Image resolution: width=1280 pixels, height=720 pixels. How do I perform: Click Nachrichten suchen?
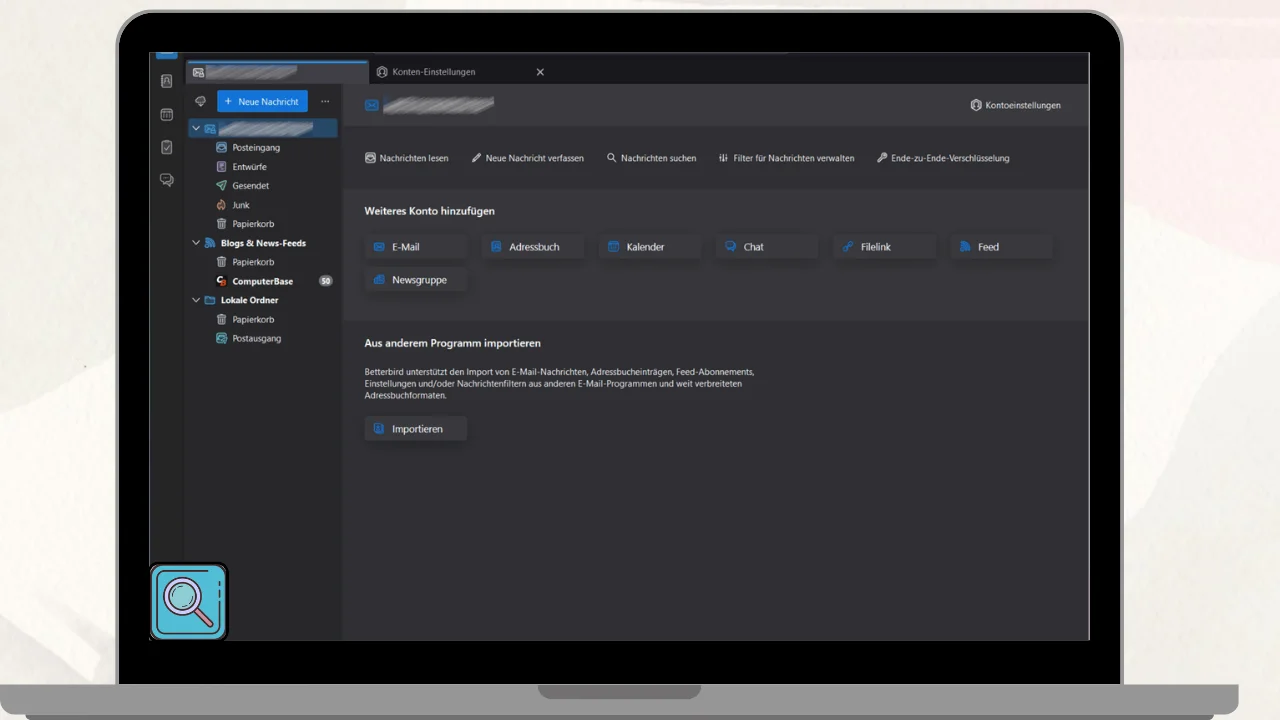pyautogui.click(x=651, y=158)
